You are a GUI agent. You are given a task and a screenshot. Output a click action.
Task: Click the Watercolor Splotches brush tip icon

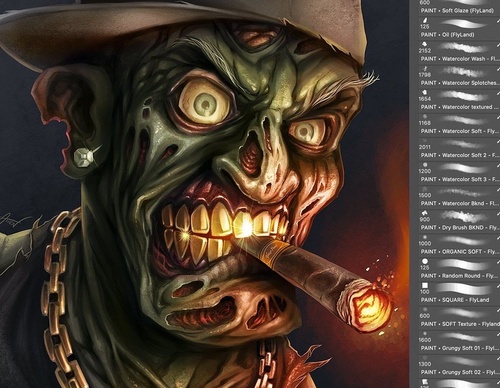pyautogui.click(x=425, y=68)
